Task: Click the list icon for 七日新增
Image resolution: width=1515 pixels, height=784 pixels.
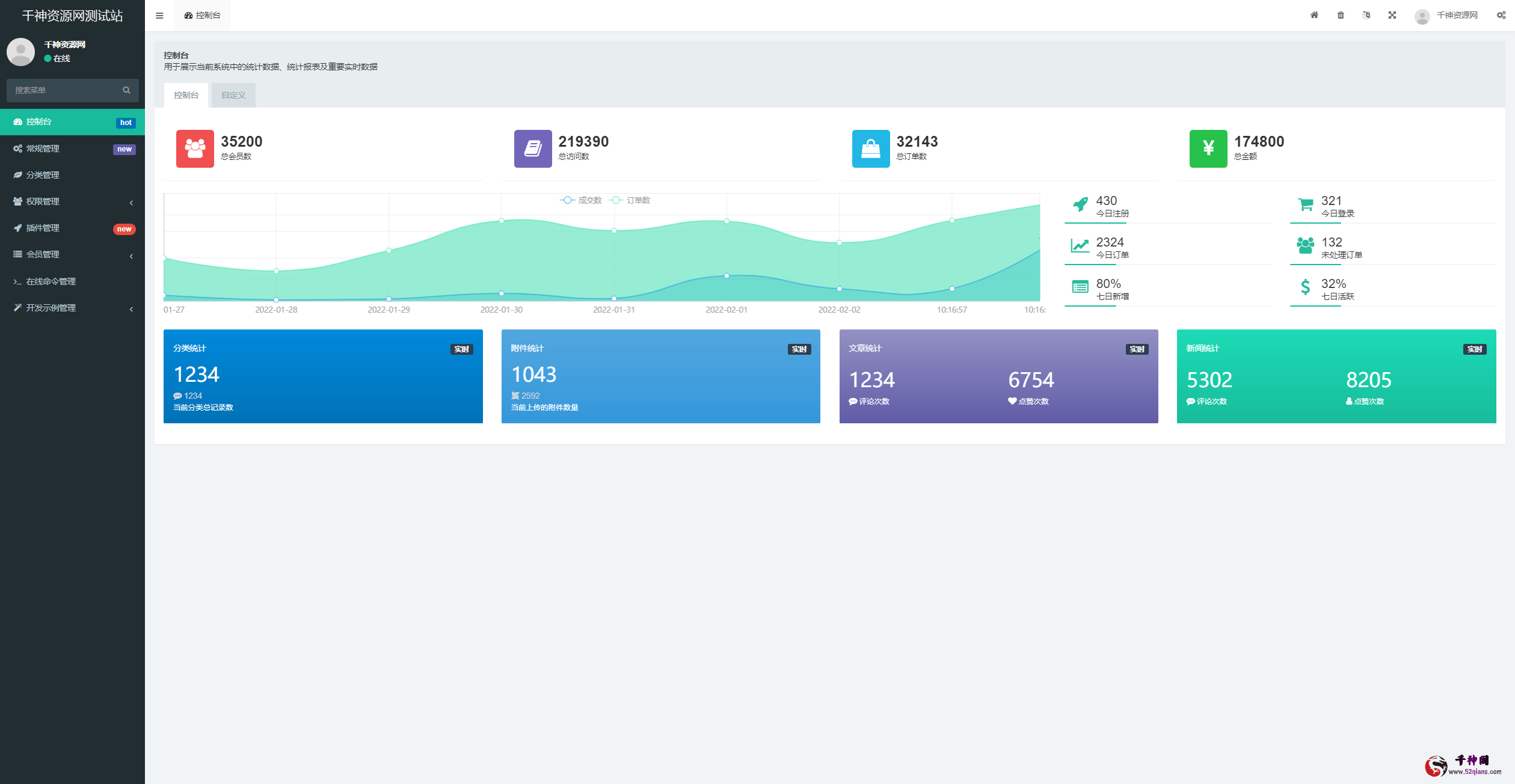Action: [1080, 287]
